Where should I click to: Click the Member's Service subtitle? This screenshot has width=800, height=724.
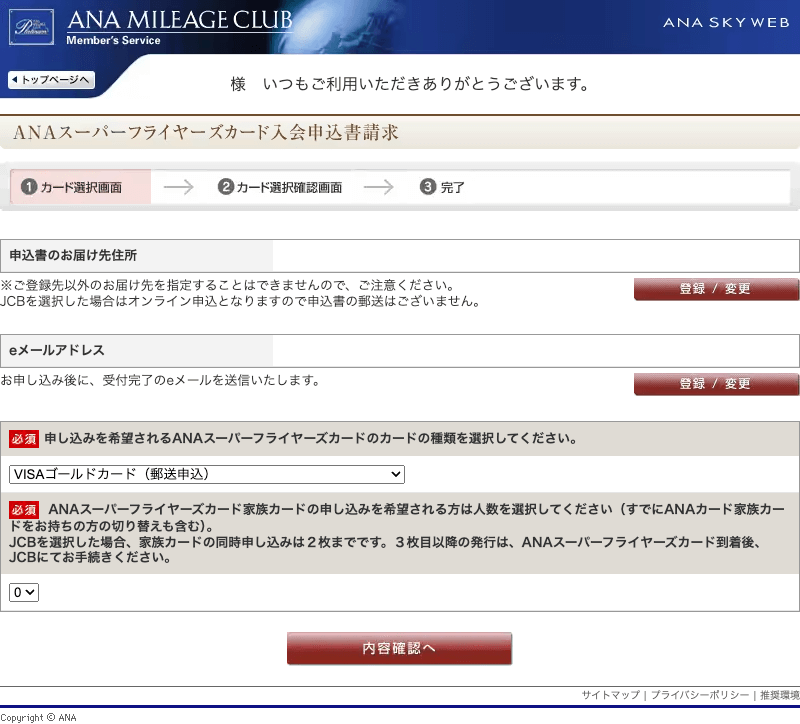[x=113, y=40]
